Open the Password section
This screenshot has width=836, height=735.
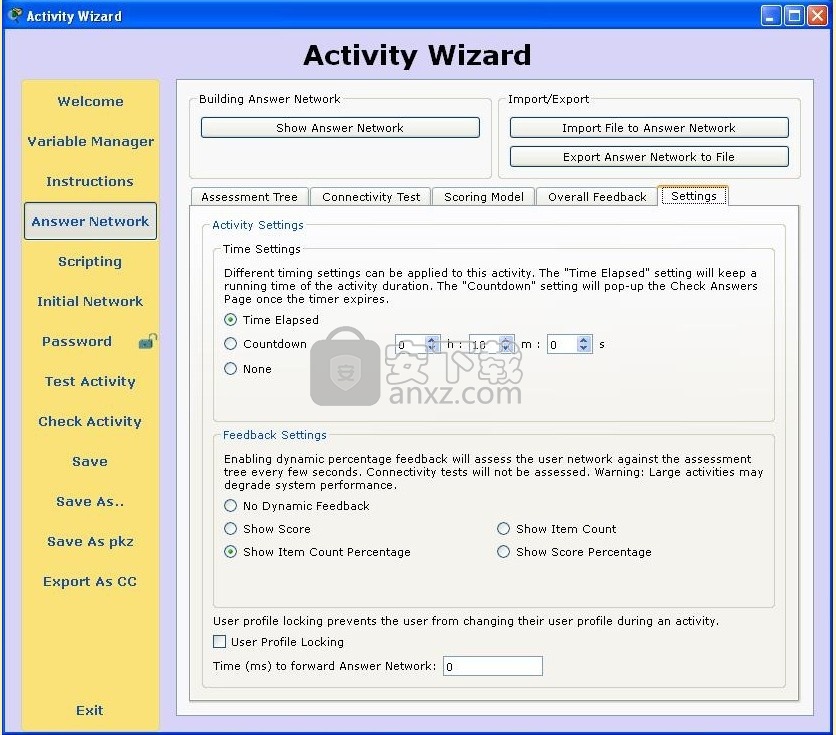[x=77, y=341]
